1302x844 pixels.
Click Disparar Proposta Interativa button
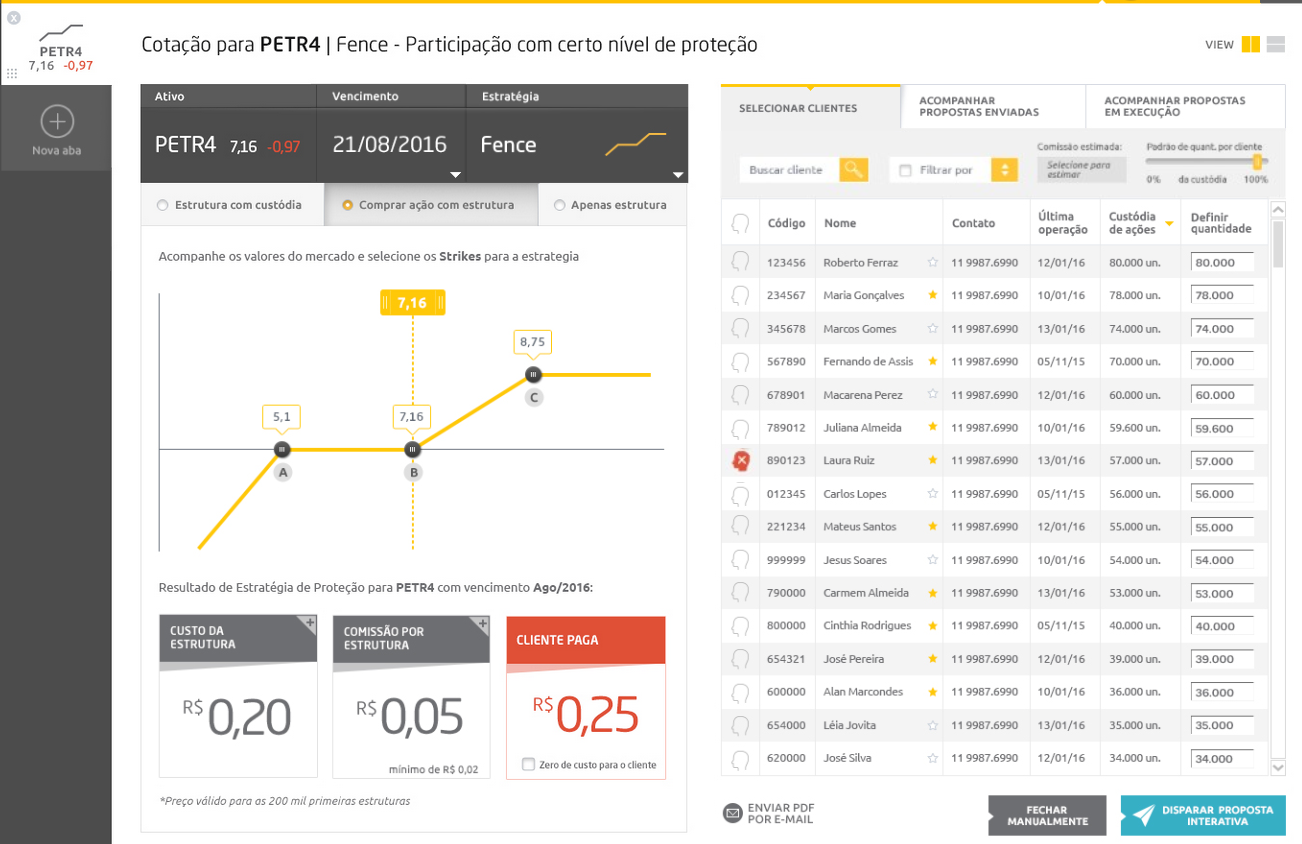coord(1203,816)
